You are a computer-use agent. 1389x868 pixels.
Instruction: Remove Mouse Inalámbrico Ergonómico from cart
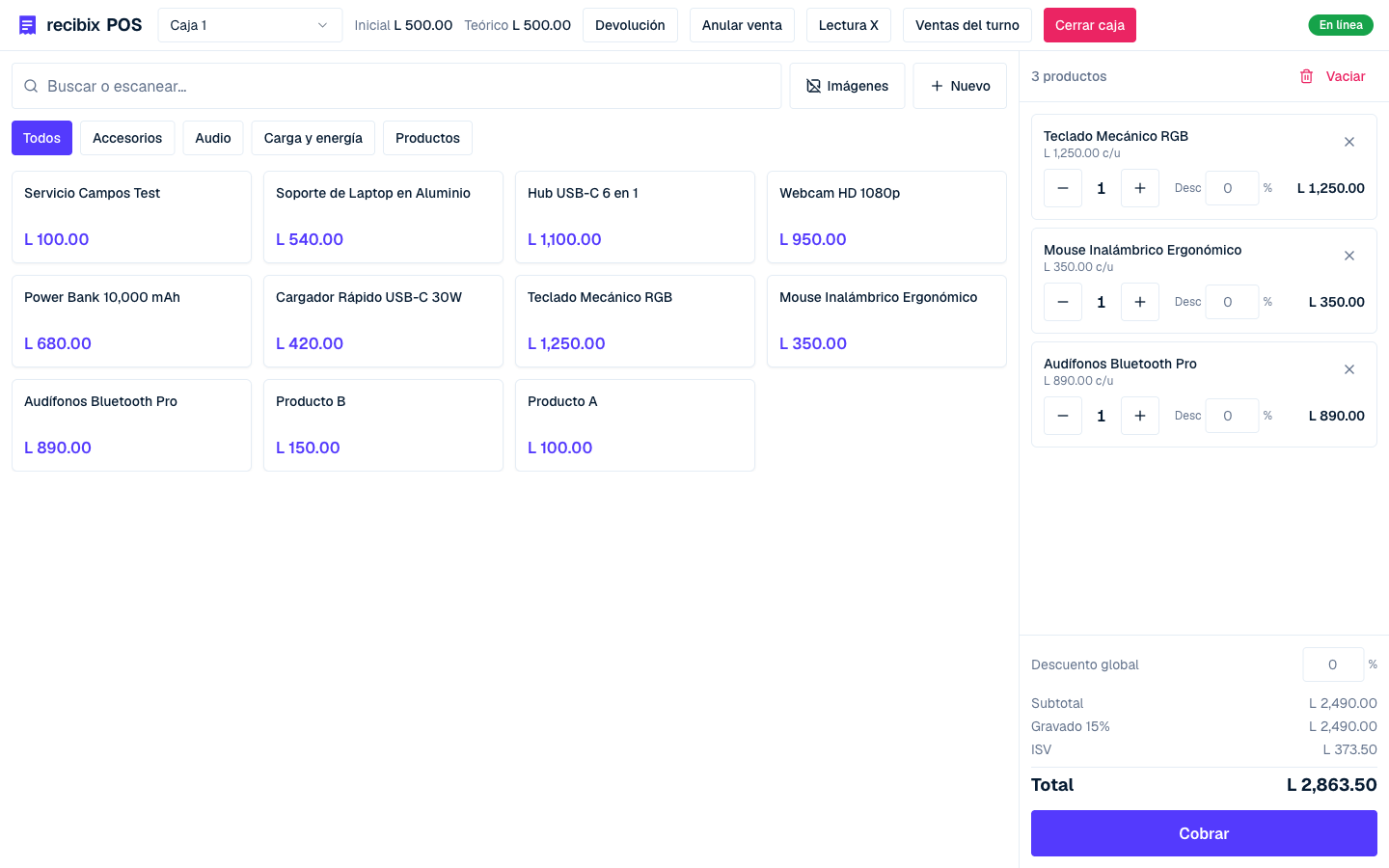1349,256
